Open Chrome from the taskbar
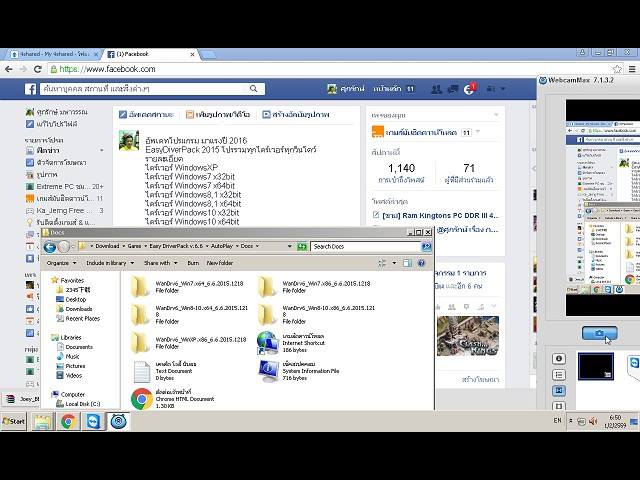Screen dimensions: 640x480 (68, 421)
